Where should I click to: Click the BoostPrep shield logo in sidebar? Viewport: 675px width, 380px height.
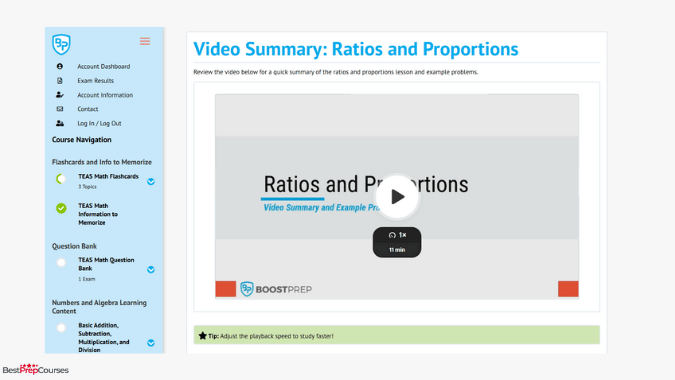[x=61, y=44]
